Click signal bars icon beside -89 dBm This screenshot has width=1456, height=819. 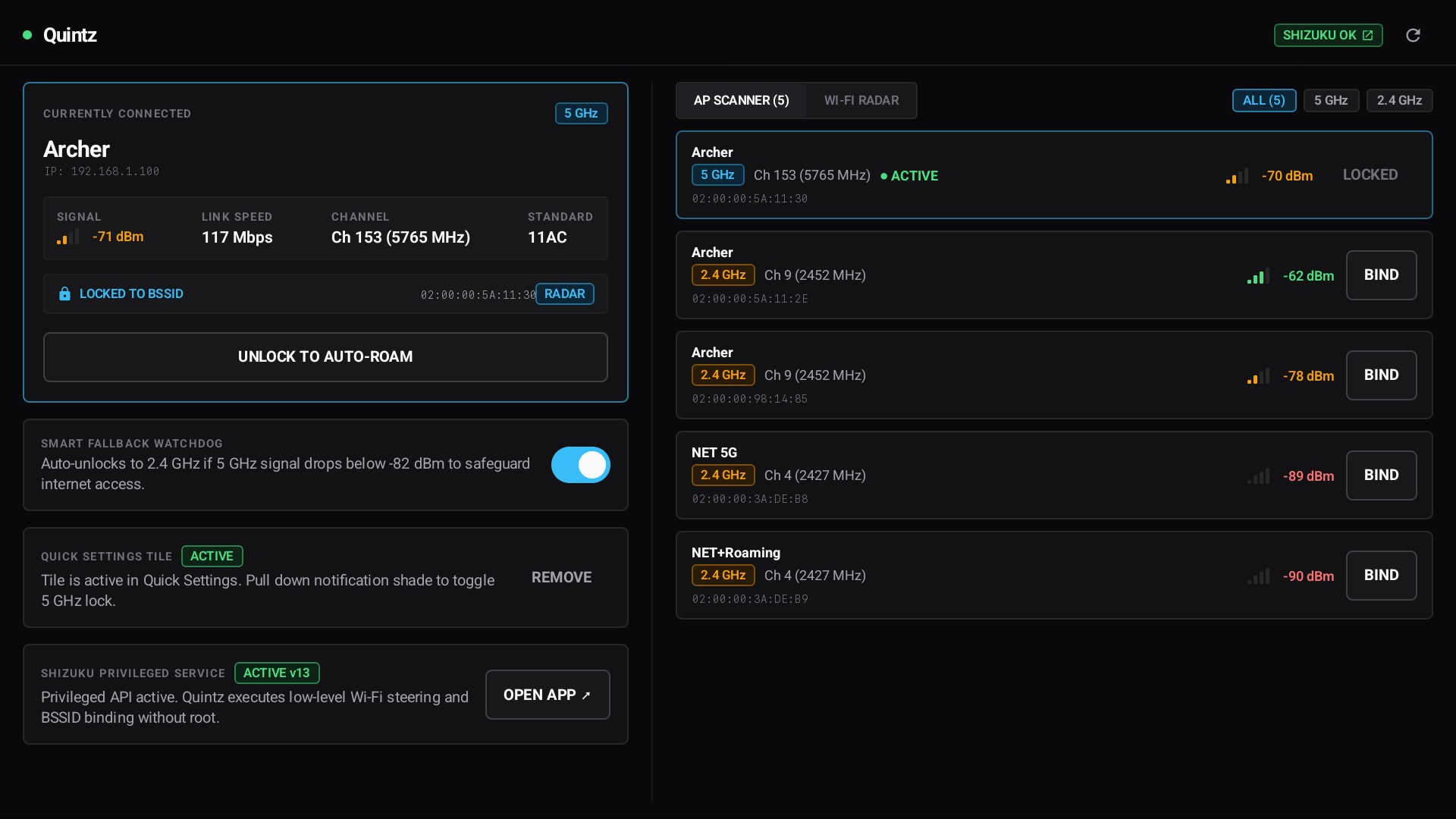(x=1258, y=476)
